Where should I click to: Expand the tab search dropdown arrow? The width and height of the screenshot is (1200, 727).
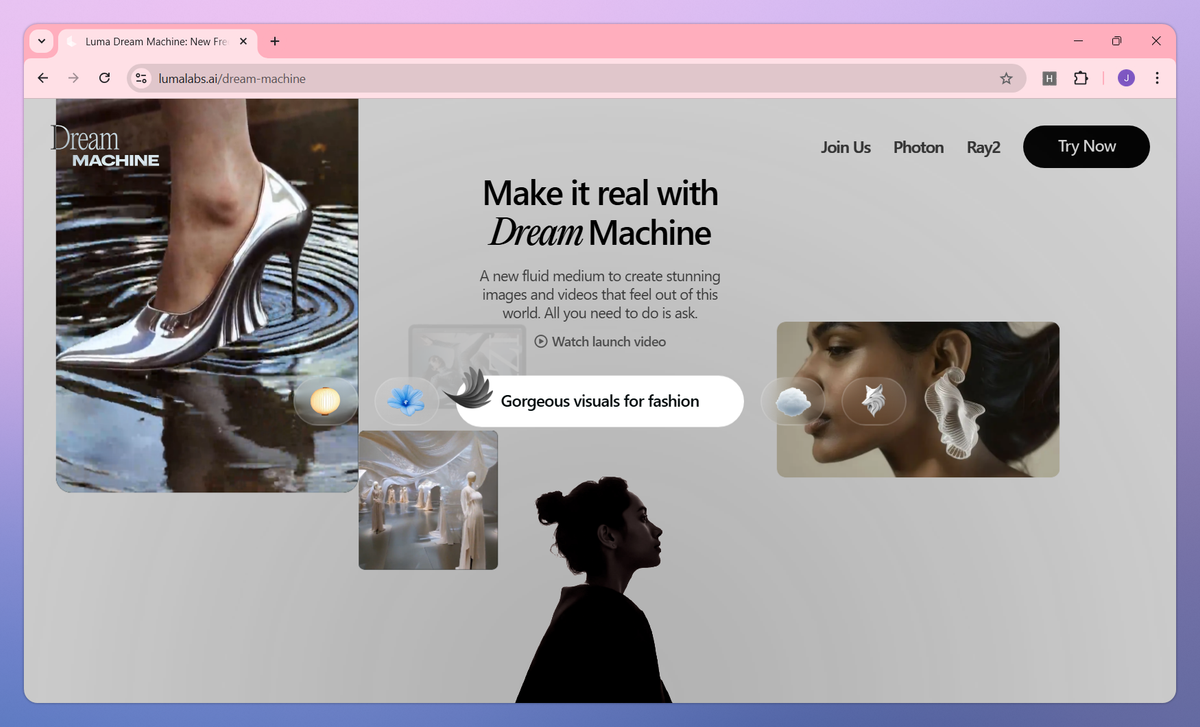pyautogui.click(x=41, y=41)
